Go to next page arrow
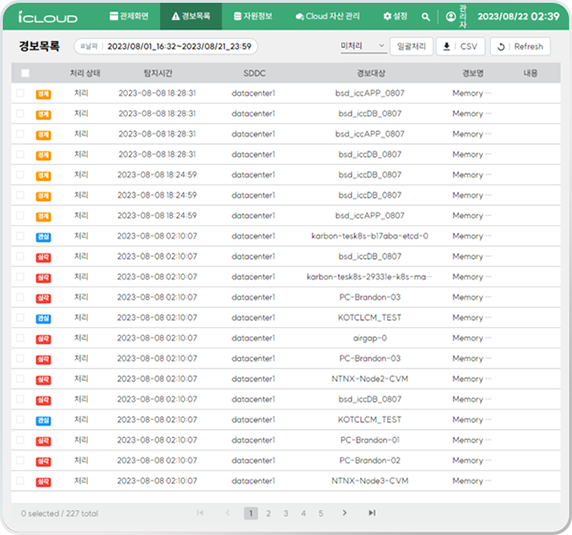The image size is (572, 535). pyautogui.click(x=344, y=513)
